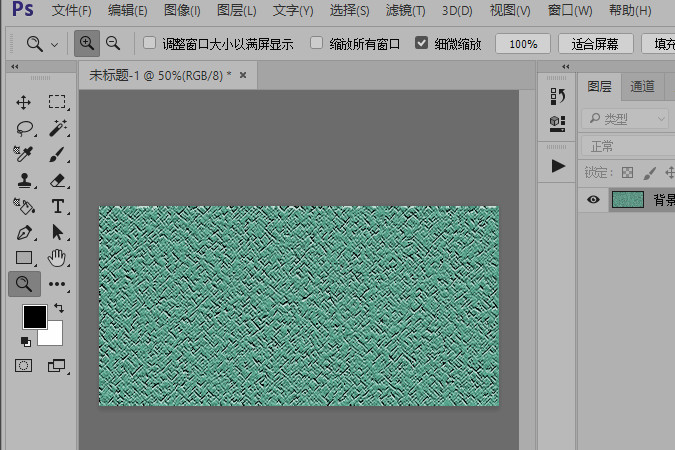Click the Ps application logo
Screen dimensions: 675x450
click(23, 9)
